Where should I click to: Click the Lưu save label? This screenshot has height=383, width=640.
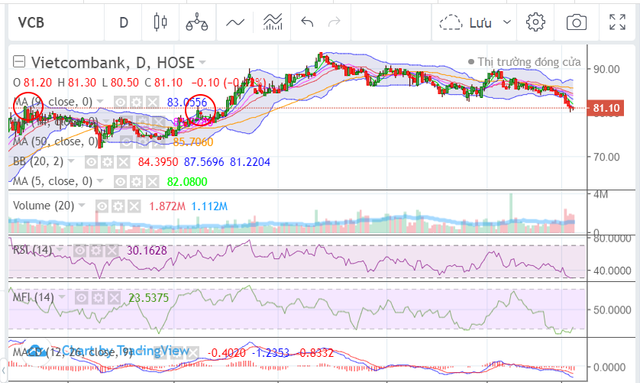pos(480,22)
